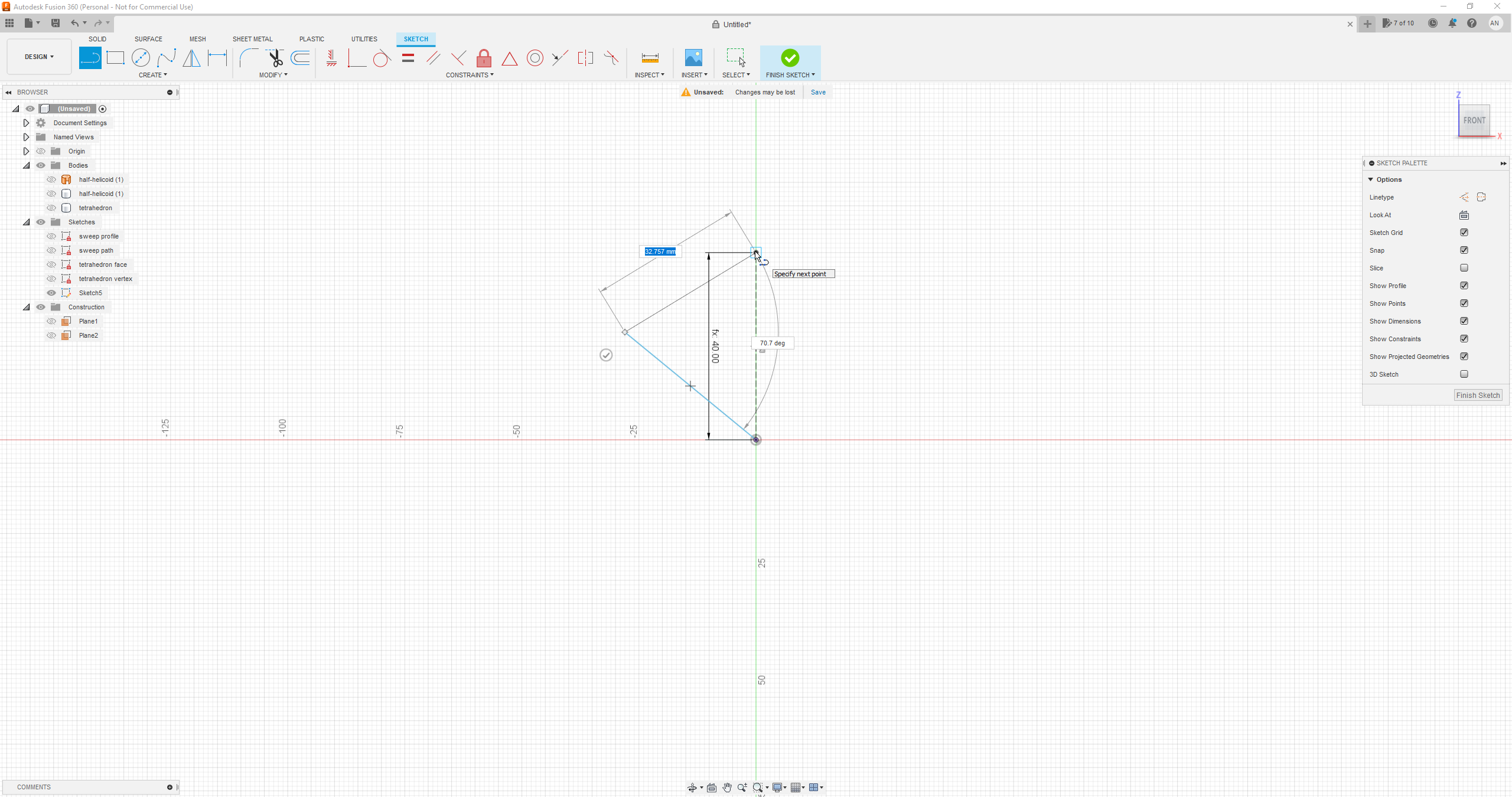Enable the Slice checkbox
The width and height of the screenshot is (1512, 797).
point(1464,268)
